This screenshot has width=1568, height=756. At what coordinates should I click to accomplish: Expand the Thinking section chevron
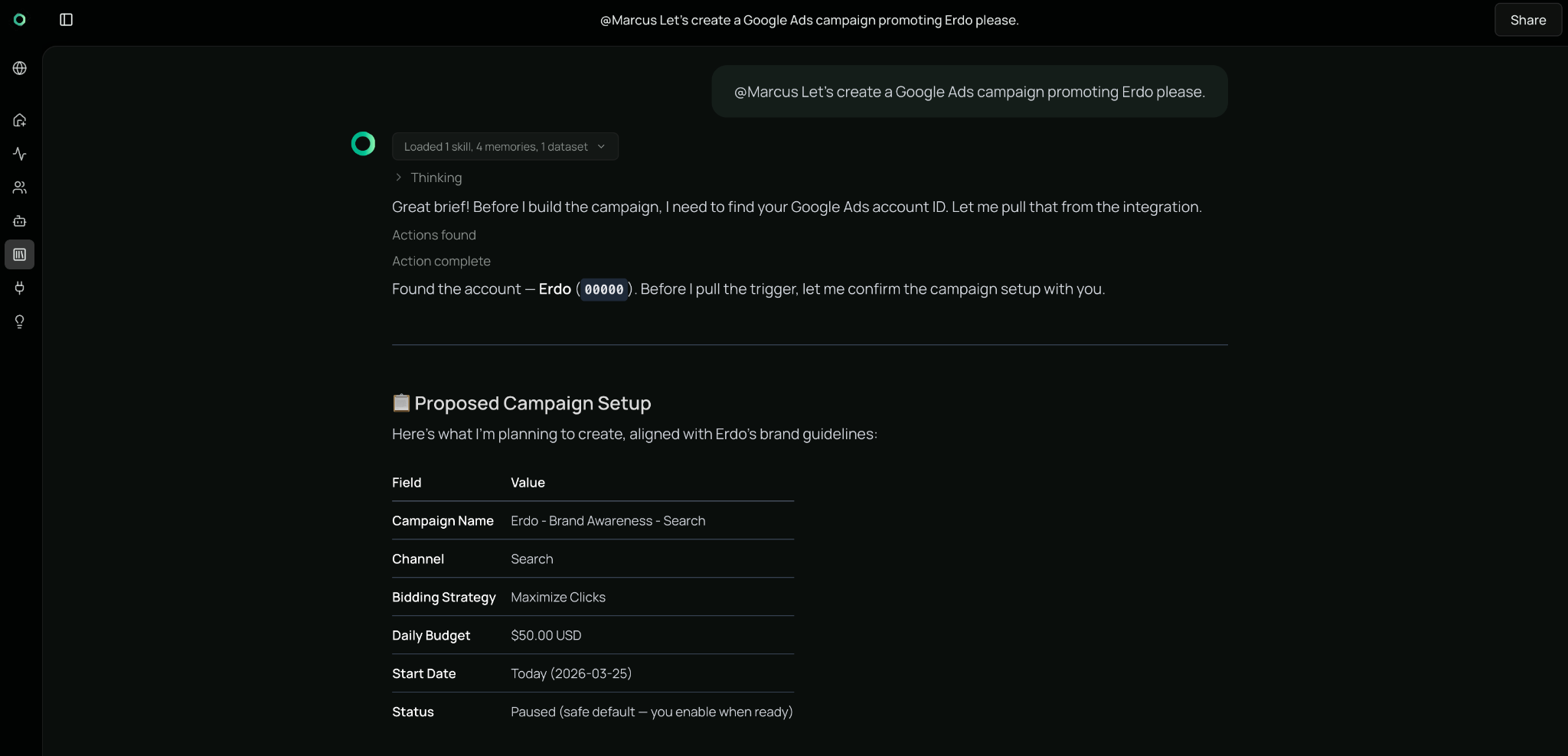[x=398, y=178]
